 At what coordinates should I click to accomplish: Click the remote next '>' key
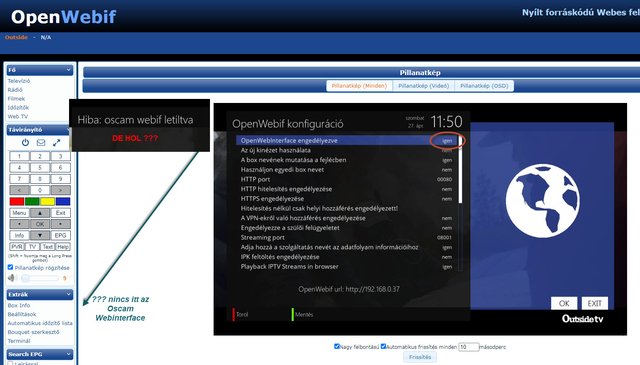60,190
